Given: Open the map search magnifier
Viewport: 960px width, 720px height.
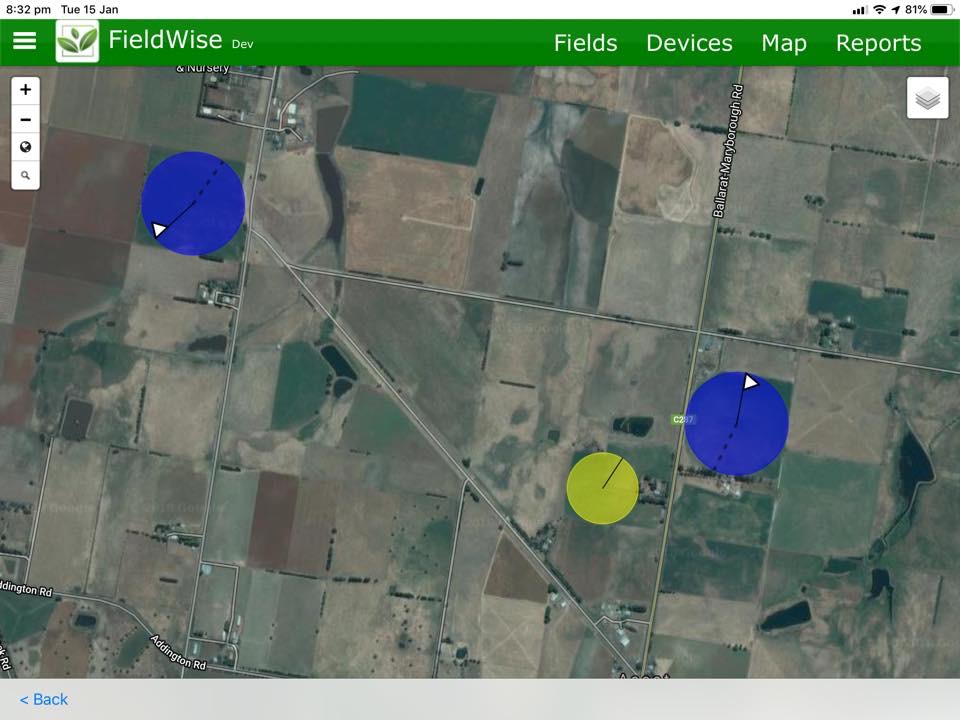Looking at the screenshot, I should 25,175.
